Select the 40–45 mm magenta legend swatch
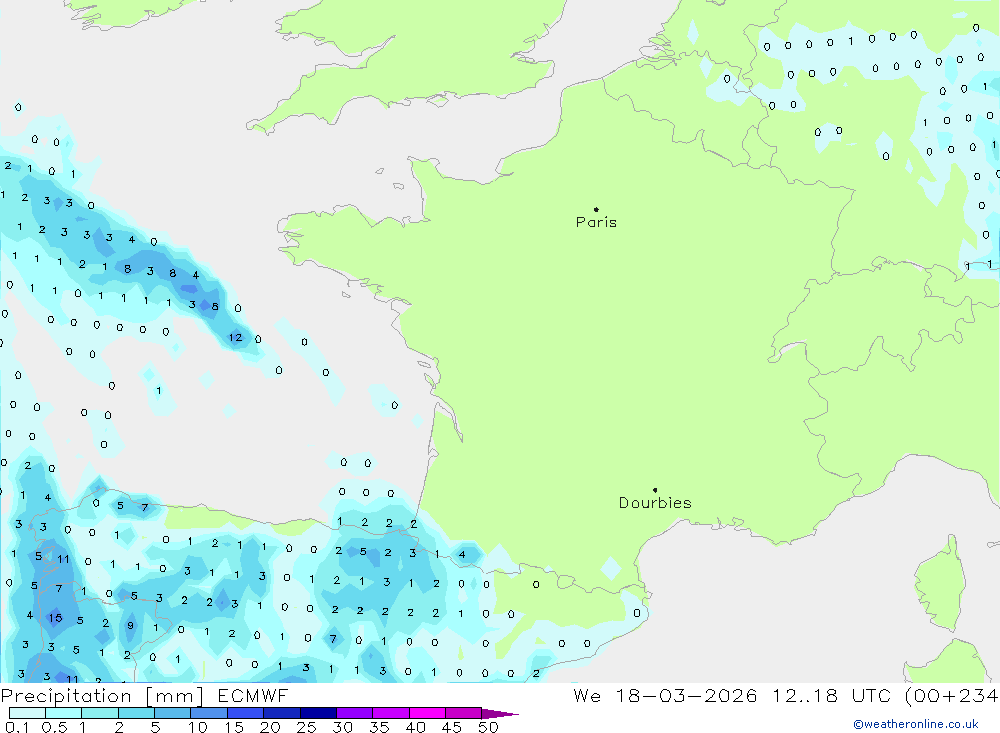 pyautogui.click(x=427, y=713)
